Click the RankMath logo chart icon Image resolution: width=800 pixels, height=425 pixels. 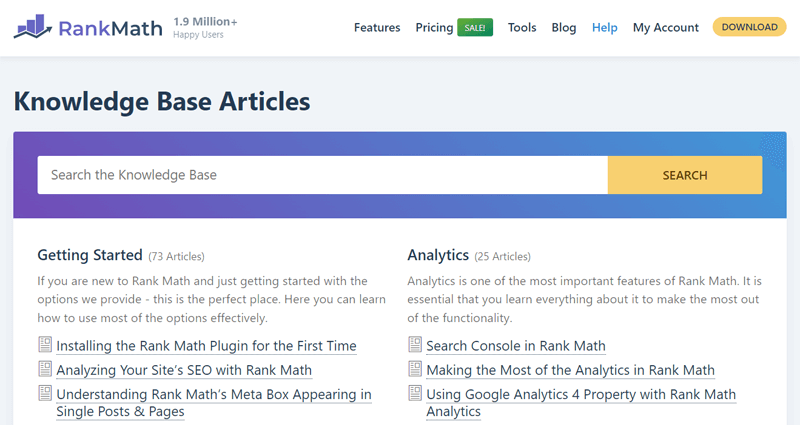[x=33, y=27]
